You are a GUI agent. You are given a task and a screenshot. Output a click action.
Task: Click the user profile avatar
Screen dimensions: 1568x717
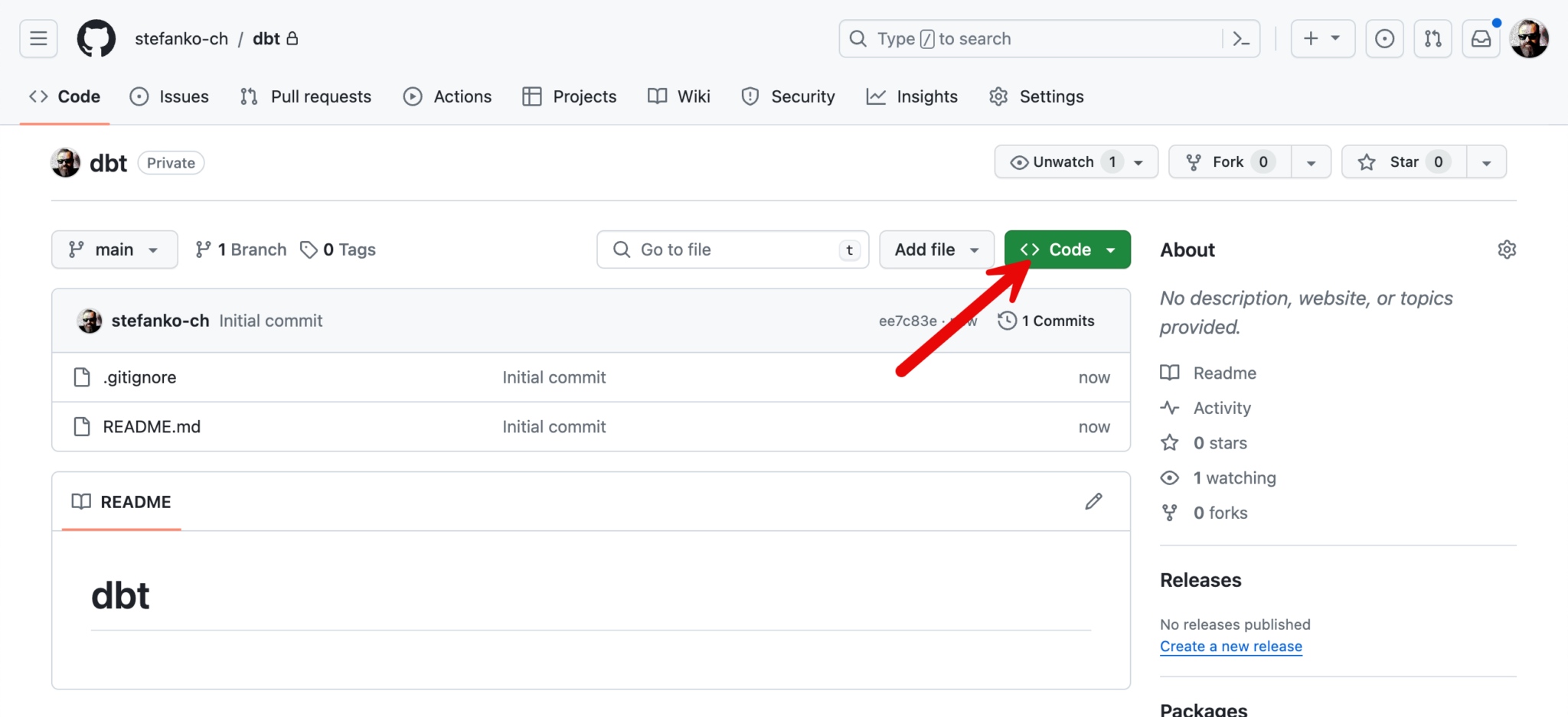pos(1528,39)
